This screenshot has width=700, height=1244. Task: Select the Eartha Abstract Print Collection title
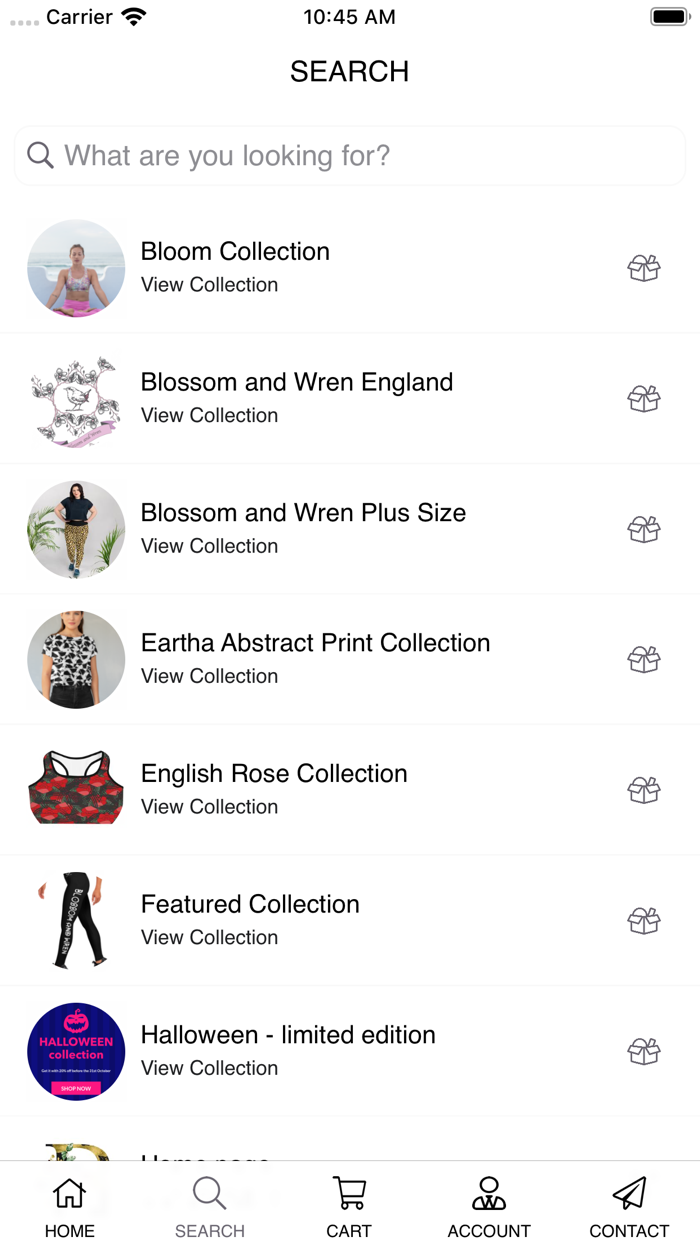click(x=315, y=642)
